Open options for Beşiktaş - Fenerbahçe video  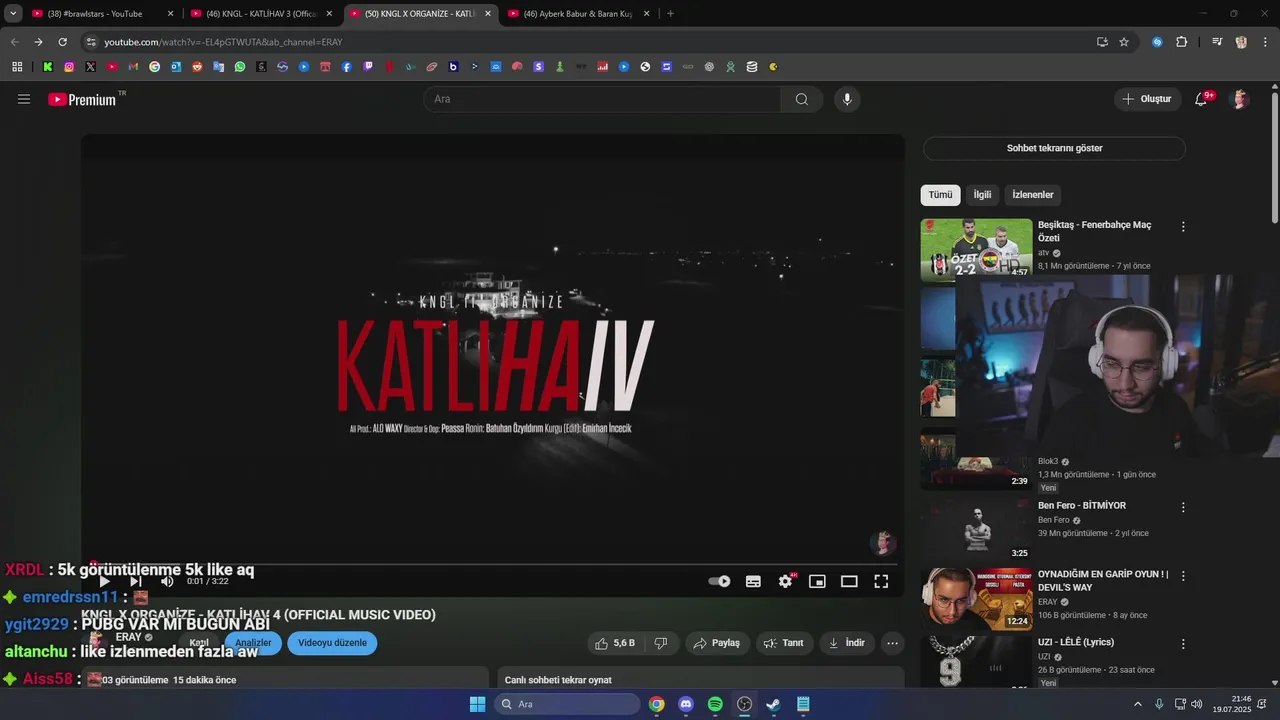coord(1183,227)
